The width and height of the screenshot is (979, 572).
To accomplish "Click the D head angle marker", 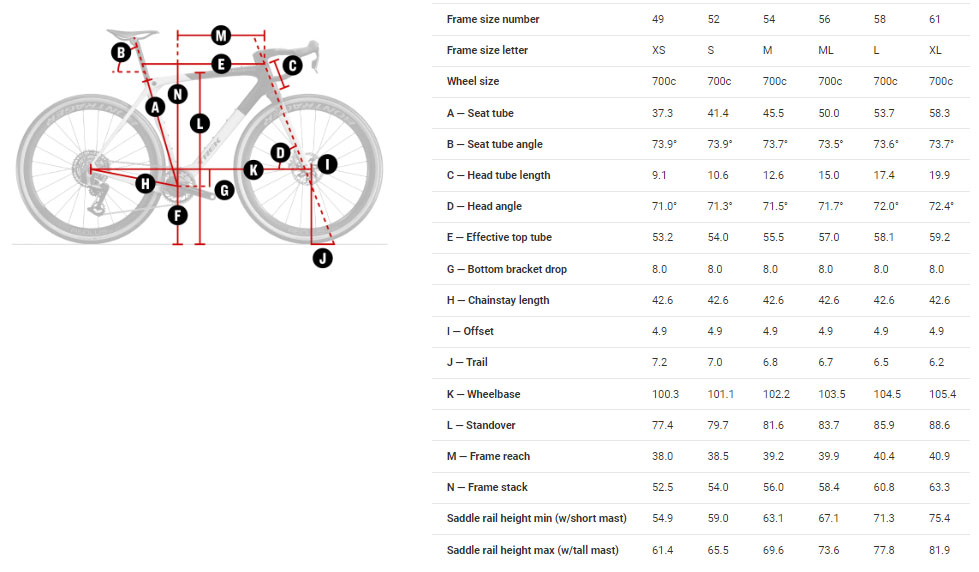I will 281,152.
